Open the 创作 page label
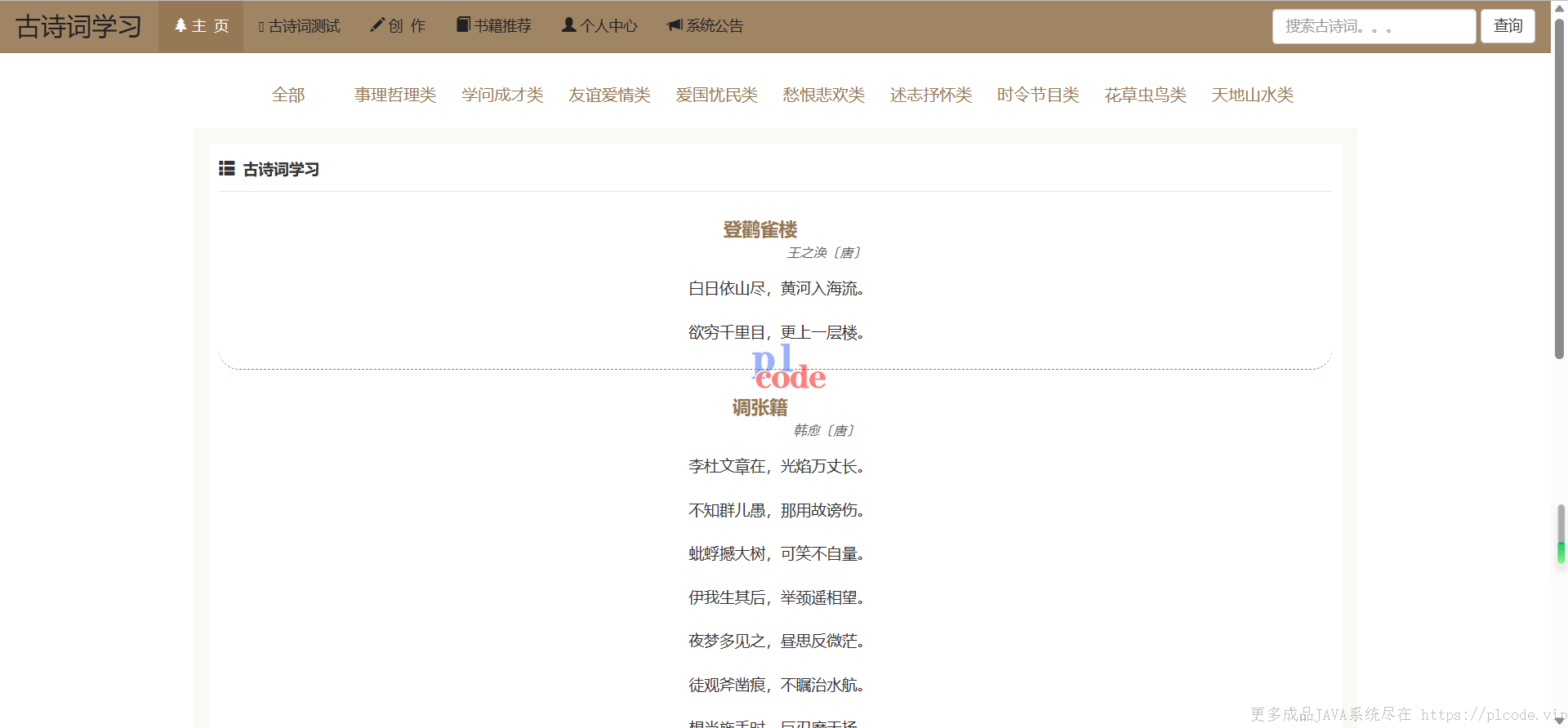This screenshot has height=728, width=1568. [407, 26]
